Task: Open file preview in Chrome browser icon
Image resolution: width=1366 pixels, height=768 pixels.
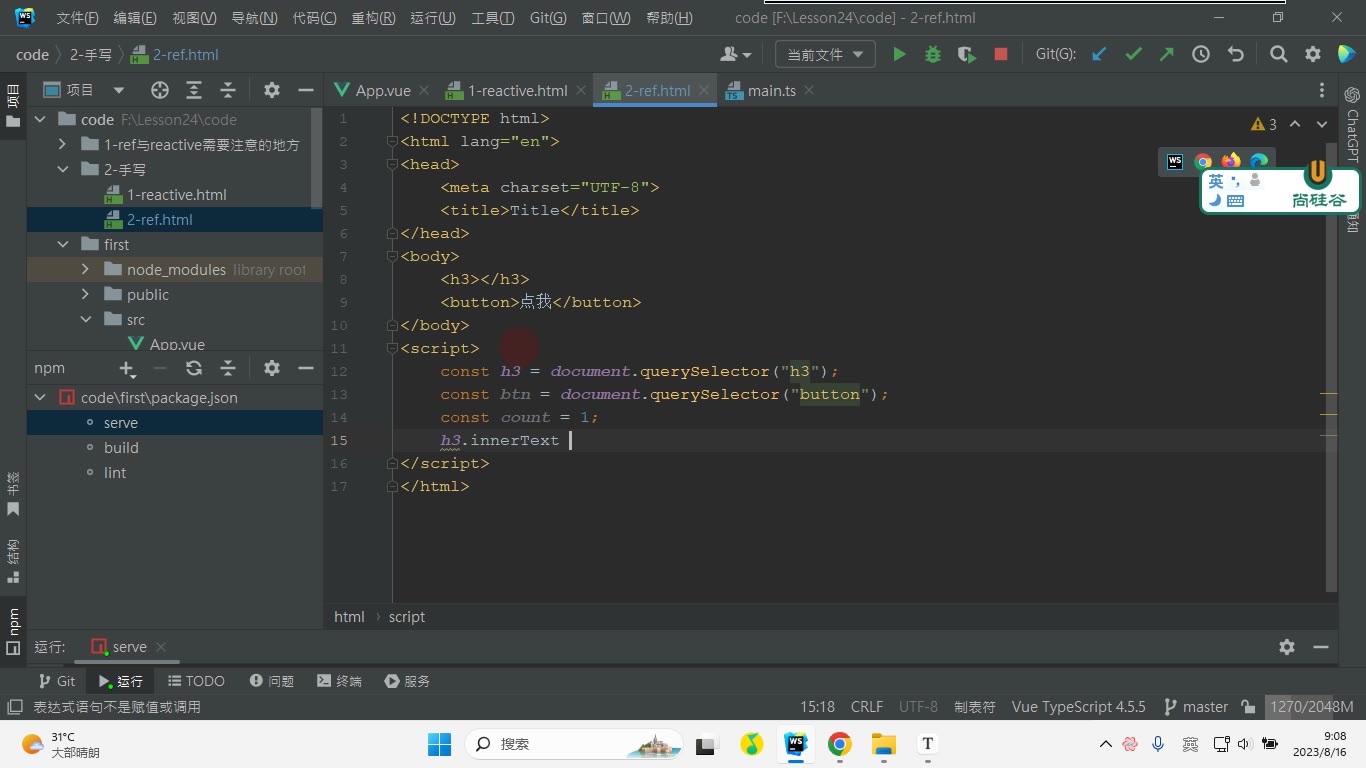Action: pos(1203,161)
